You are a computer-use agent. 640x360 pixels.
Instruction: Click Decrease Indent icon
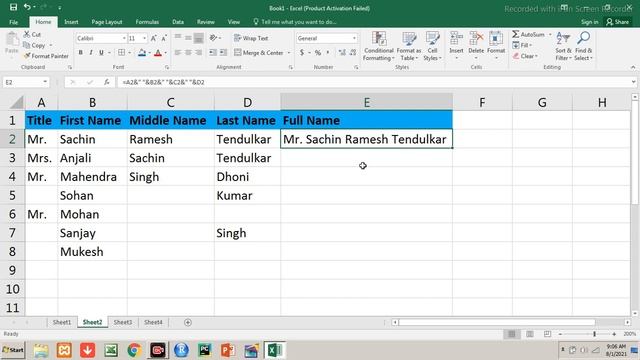pyautogui.click(x=213, y=52)
